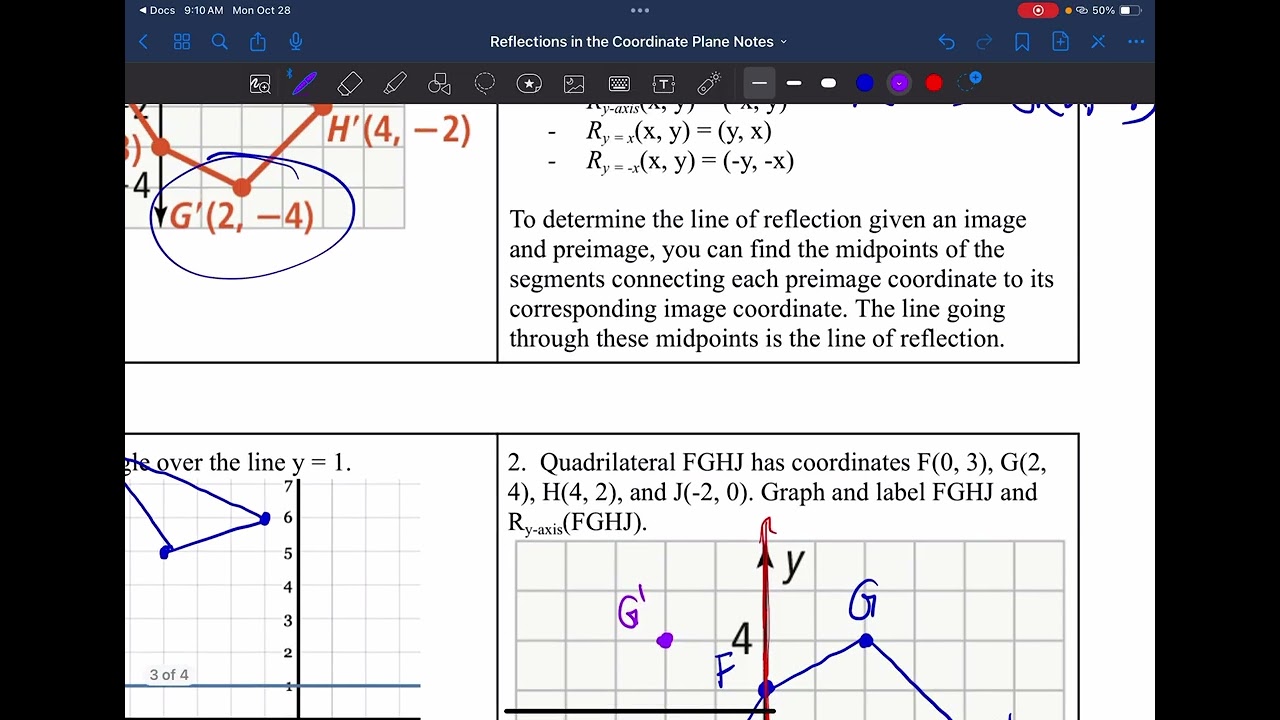The height and width of the screenshot is (720, 1280).
Task: Select the Shapes tool
Action: 439,84
